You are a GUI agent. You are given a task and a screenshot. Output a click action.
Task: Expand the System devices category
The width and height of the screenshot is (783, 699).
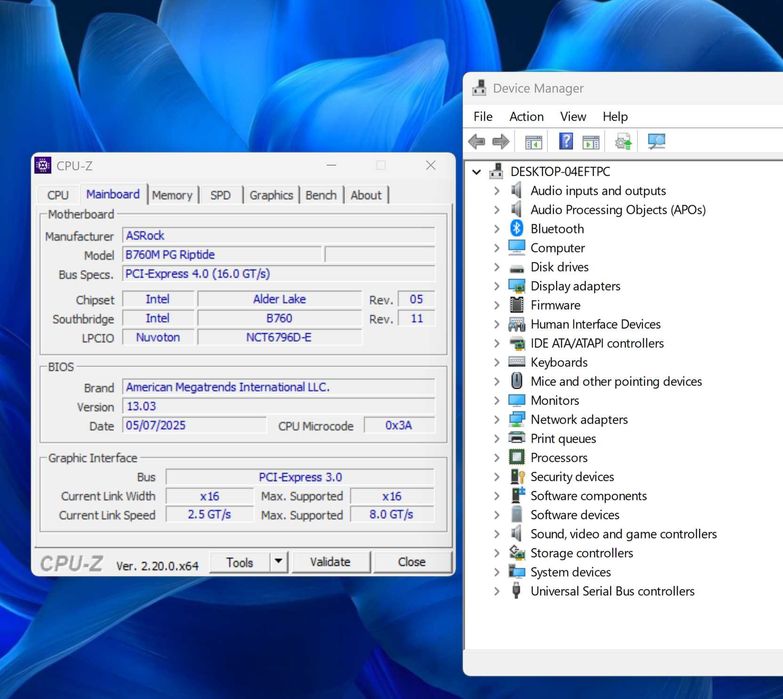coord(496,572)
